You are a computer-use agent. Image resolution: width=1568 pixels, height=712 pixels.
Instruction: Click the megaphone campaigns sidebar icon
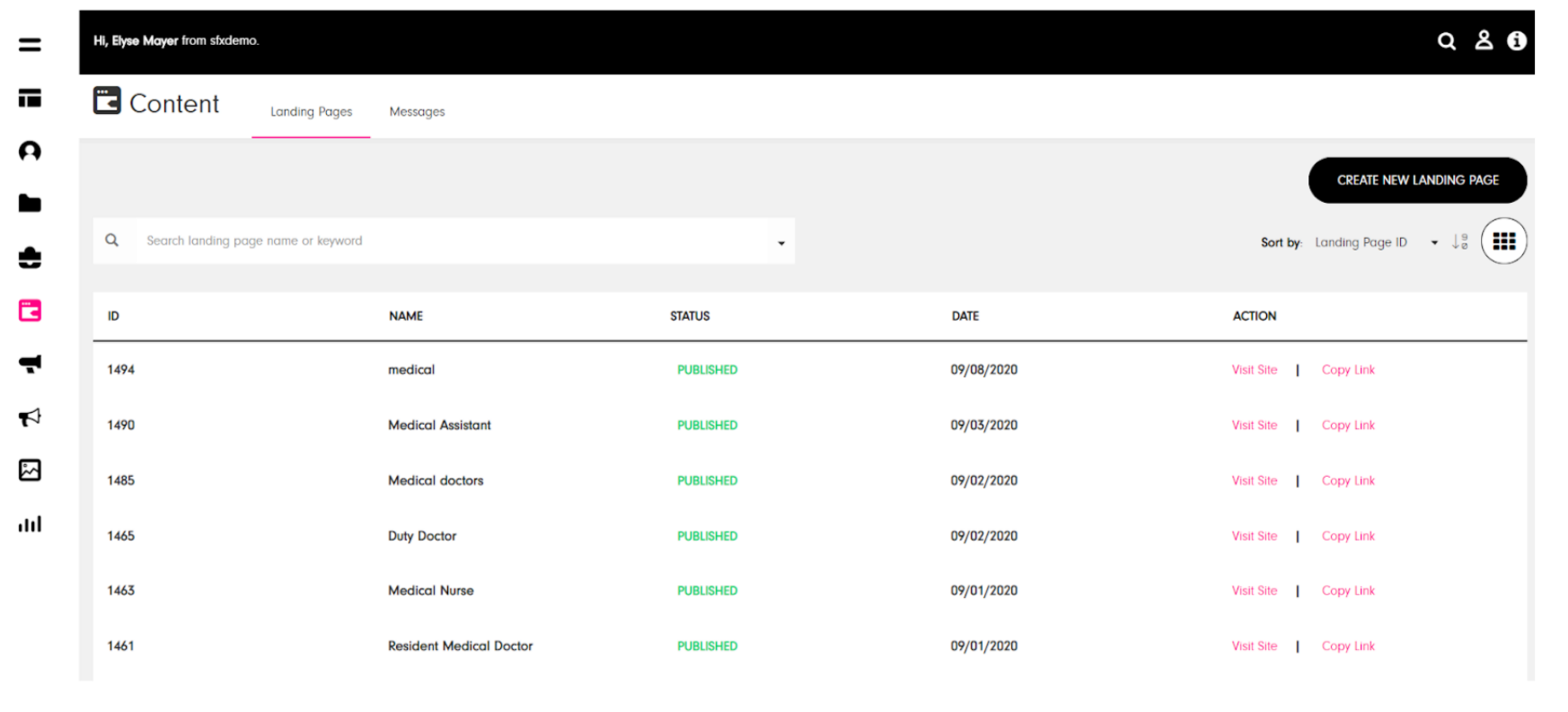[x=30, y=417]
